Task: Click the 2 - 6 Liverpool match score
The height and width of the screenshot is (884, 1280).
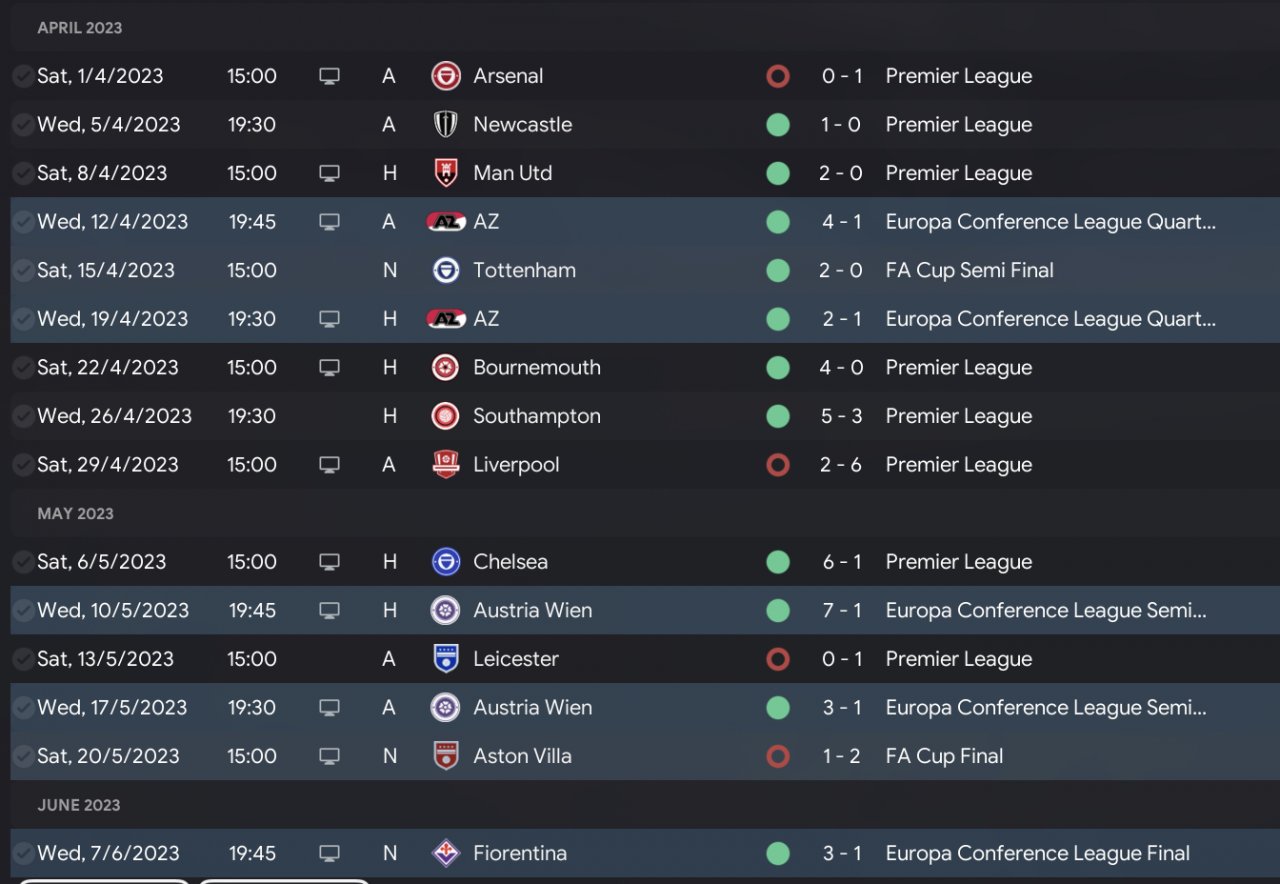Action: pyautogui.click(x=841, y=465)
